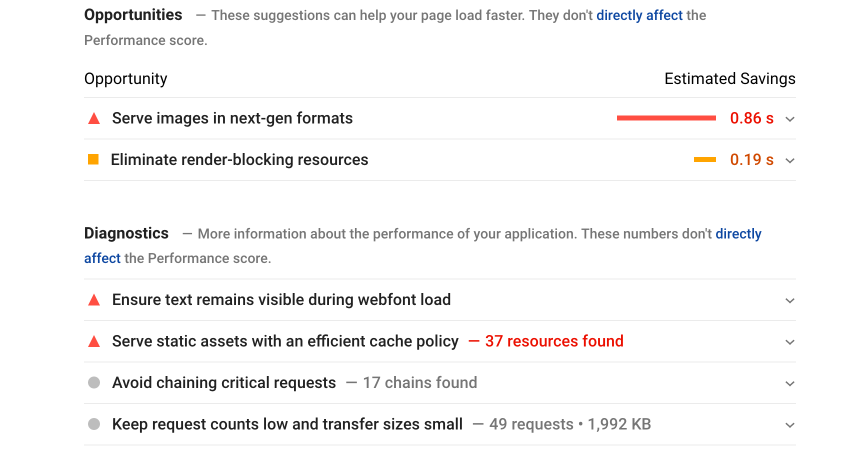Click red triangle next to webfont load audit
This screenshot has height=462, width=856.
pyautogui.click(x=94, y=300)
